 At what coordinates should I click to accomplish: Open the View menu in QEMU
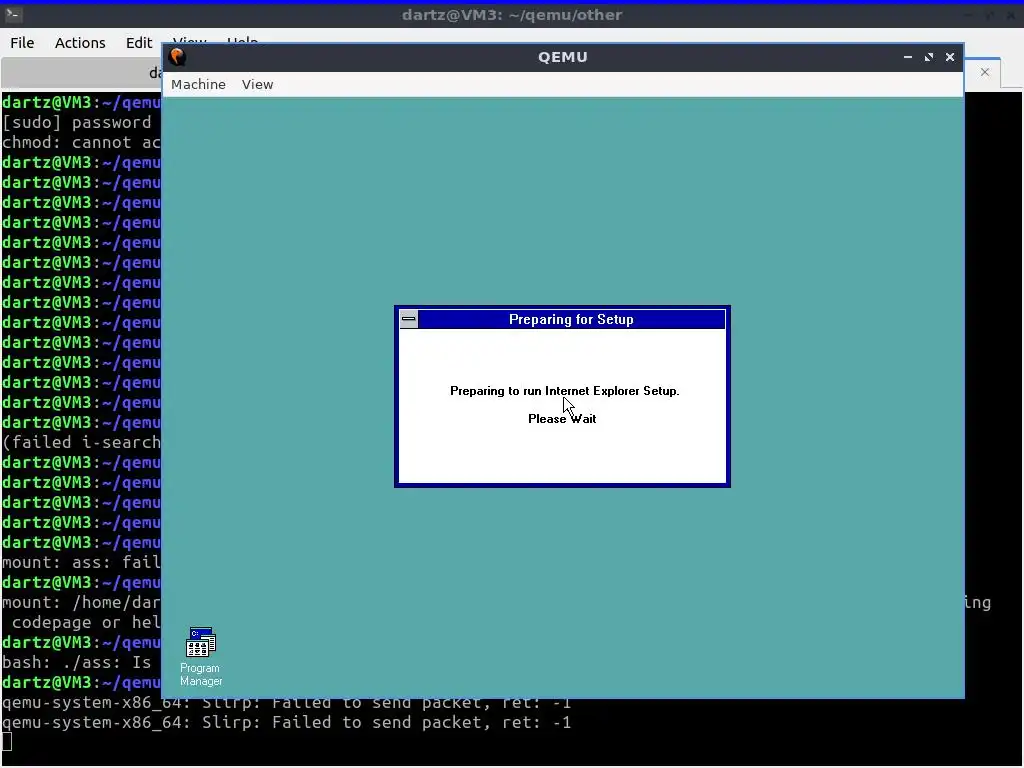(257, 84)
